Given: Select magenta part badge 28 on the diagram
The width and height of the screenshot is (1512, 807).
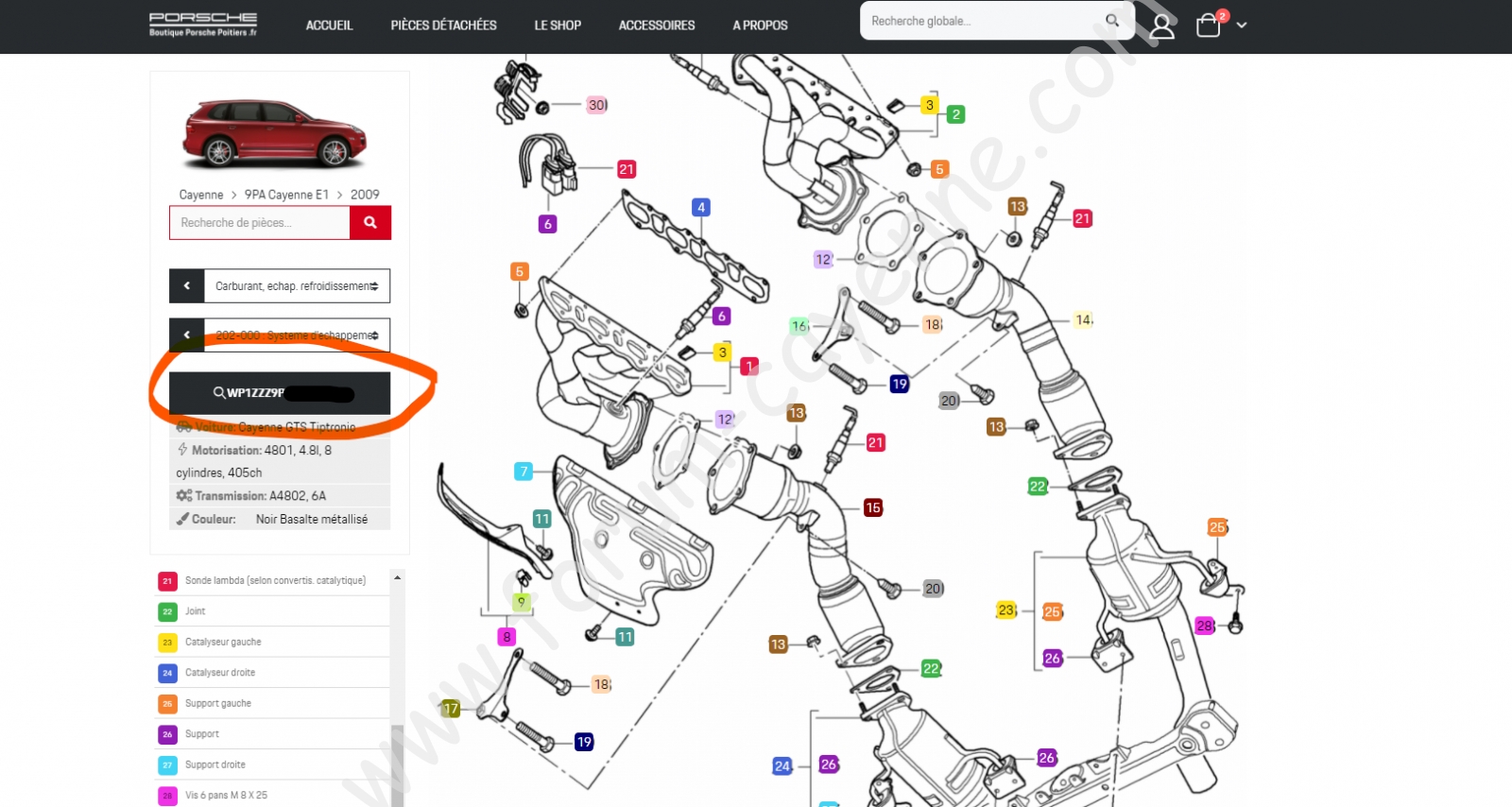Looking at the screenshot, I should tap(1205, 626).
